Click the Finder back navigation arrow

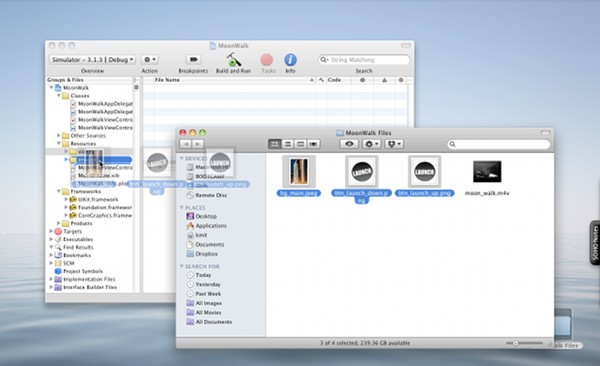point(186,144)
